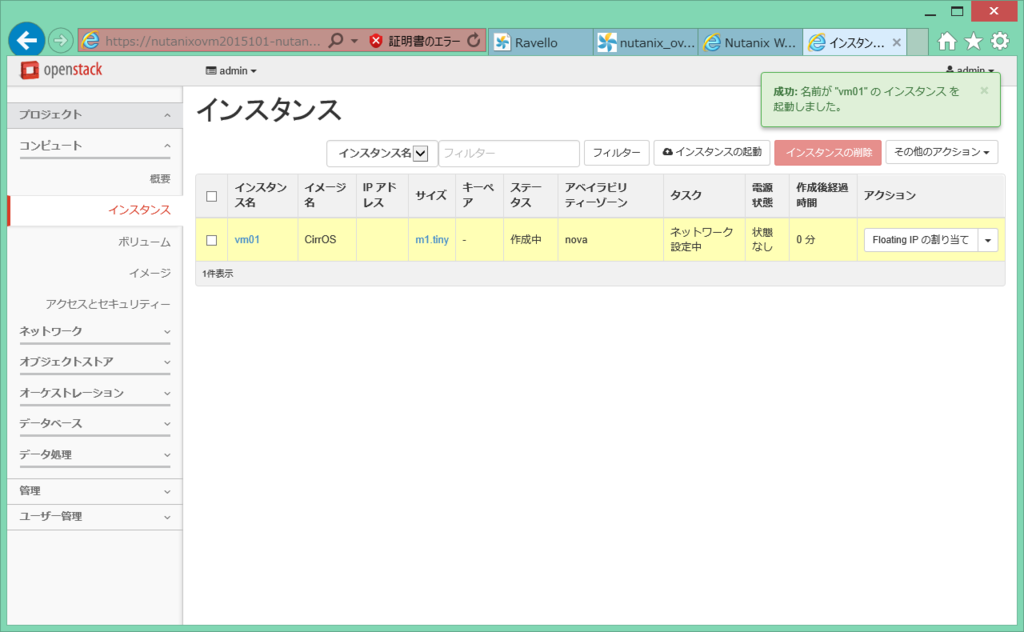Open the vm01 instance link
Screen dimensions: 1024x632
tap(247, 240)
